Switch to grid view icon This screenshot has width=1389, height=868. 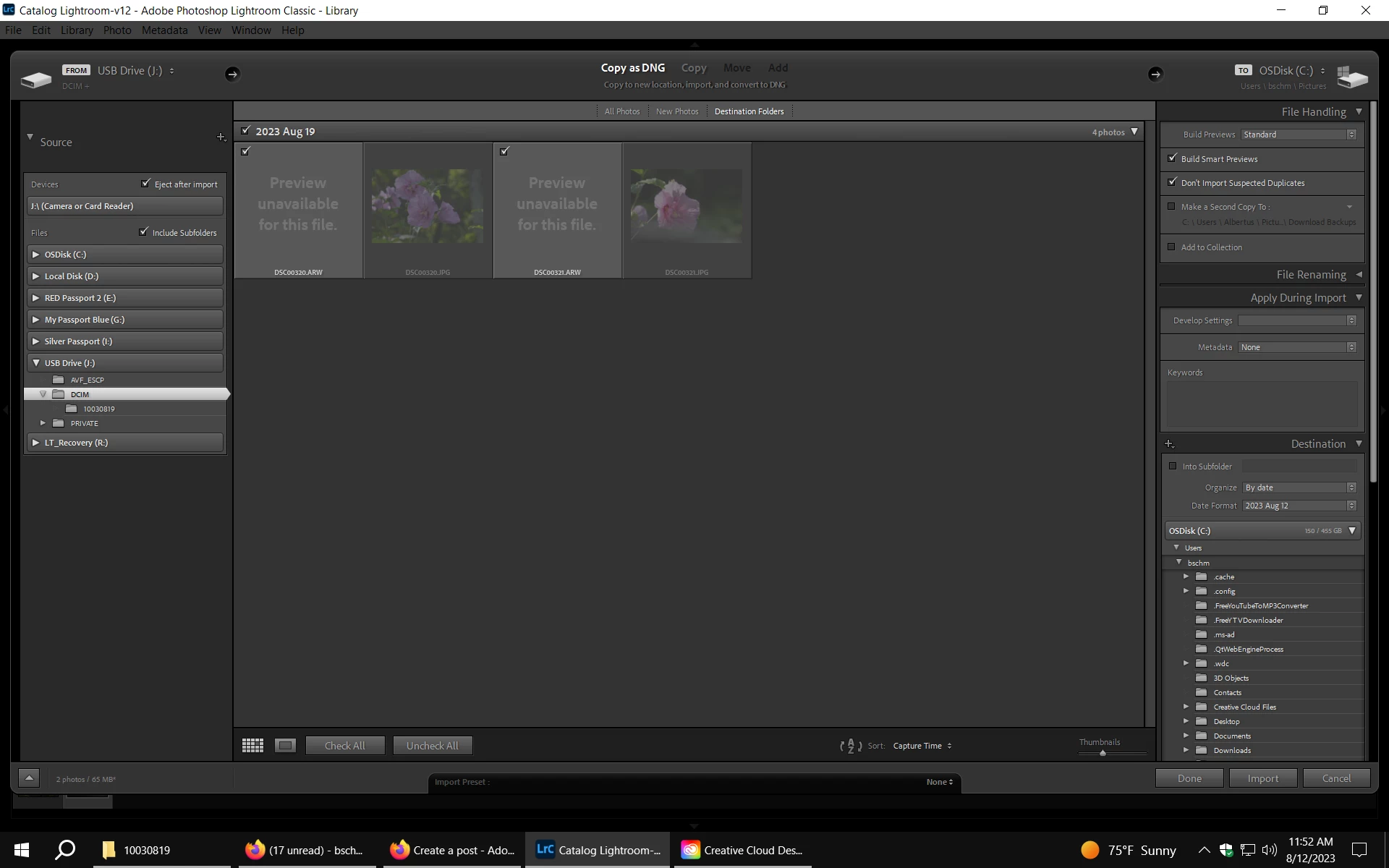point(252,746)
